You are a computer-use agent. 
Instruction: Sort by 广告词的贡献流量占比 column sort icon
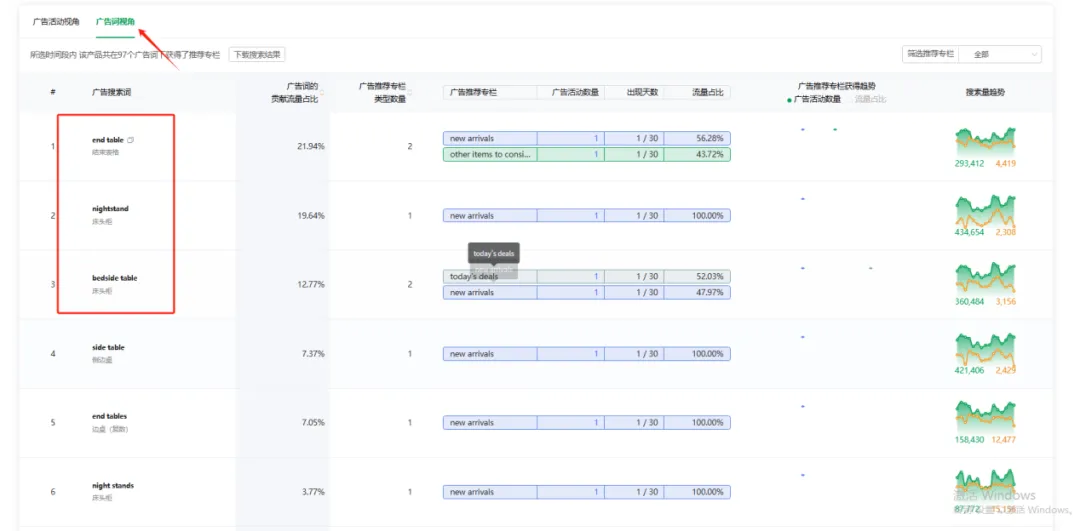[322, 93]
